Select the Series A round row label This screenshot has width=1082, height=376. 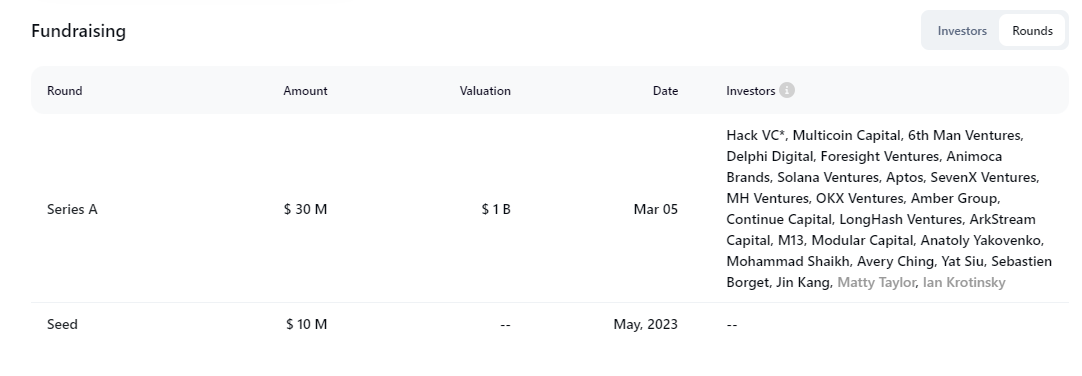[x=72, y=209]
